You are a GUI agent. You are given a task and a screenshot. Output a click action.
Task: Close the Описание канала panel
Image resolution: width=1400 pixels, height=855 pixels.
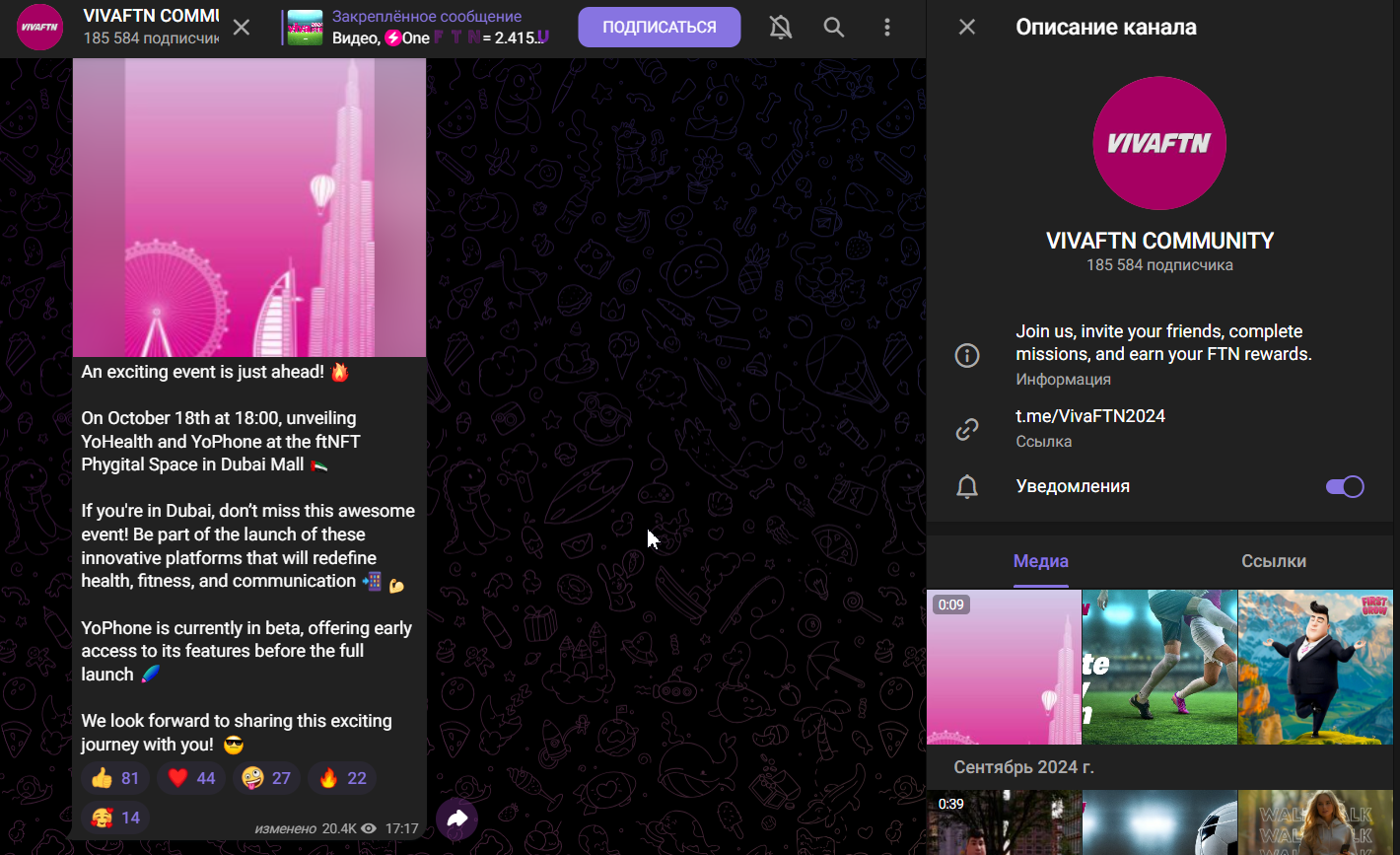click(x=967, y=27)
